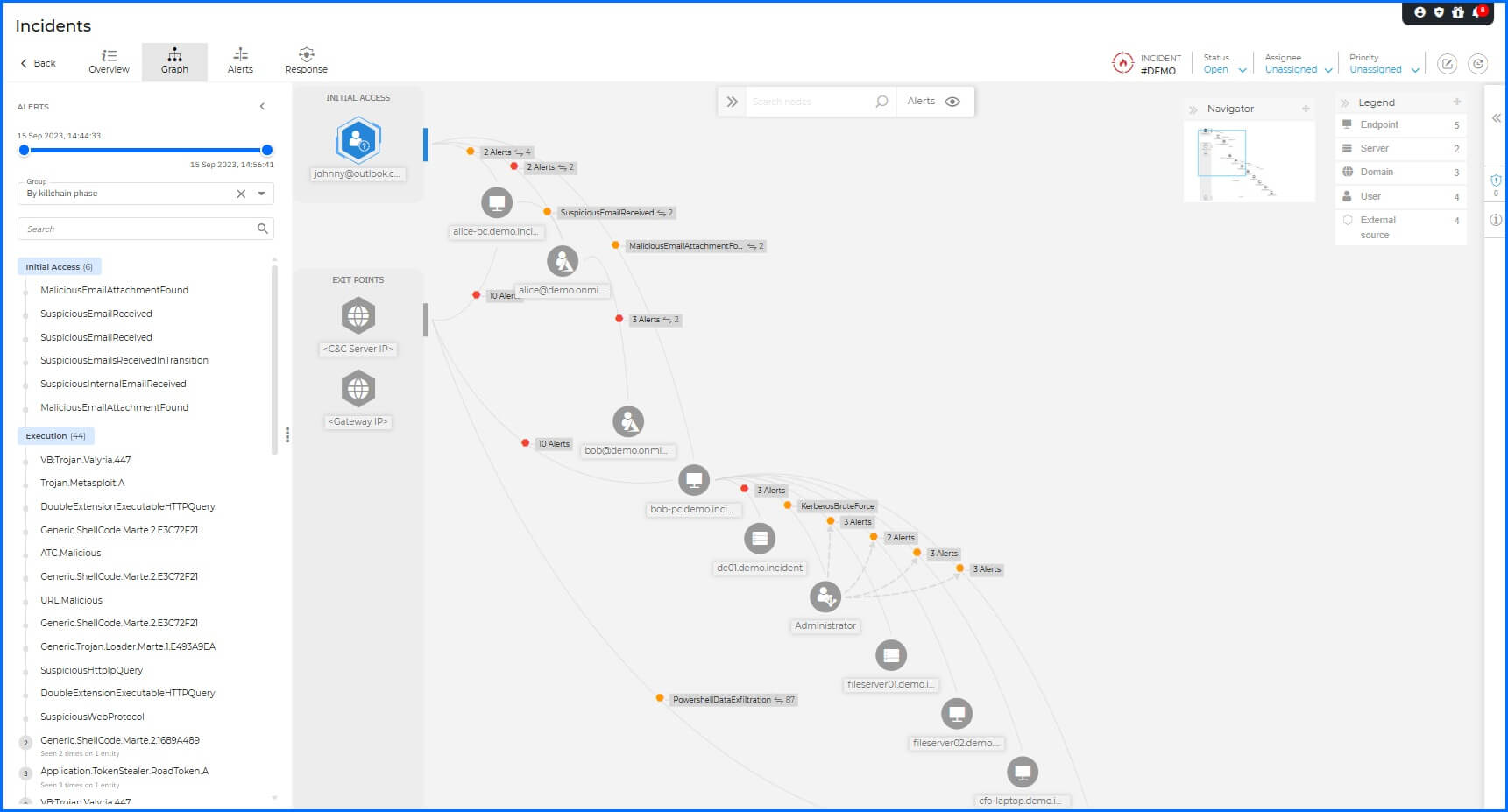Click the C&C Server IP exit point node
Viewport: 1508px width, 812px height.
pos(358,317)
